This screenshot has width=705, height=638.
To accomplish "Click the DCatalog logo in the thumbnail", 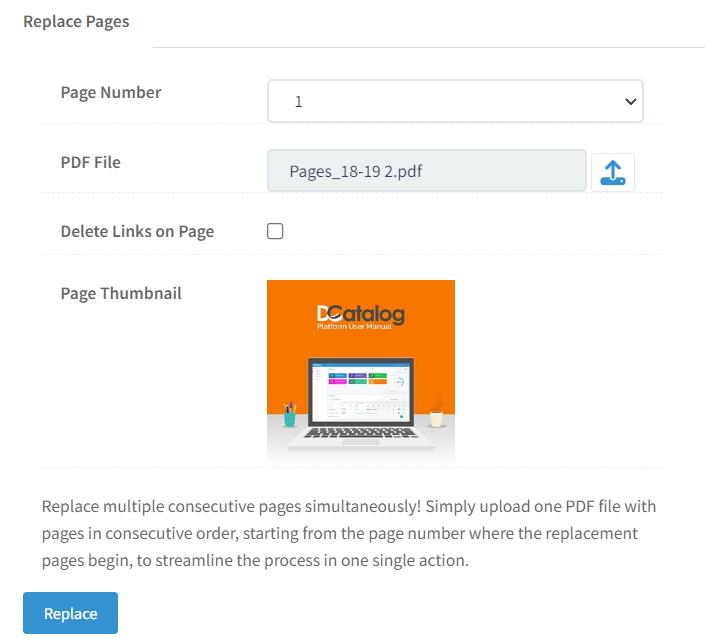I will [x=361, y=313].
